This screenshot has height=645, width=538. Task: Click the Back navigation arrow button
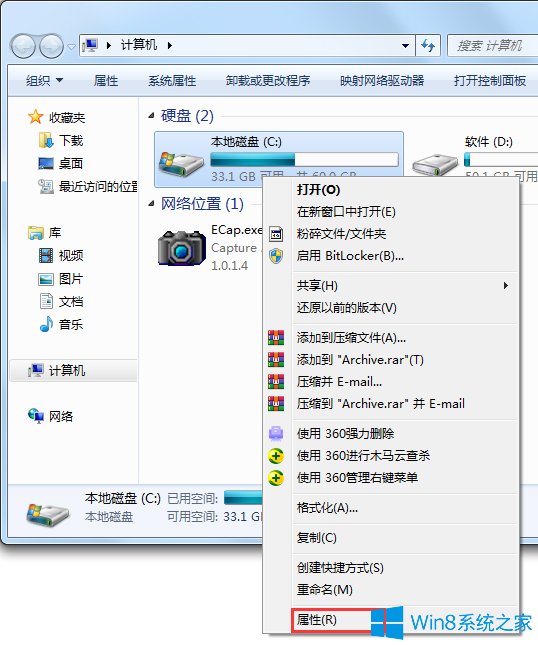coord(23,46)
